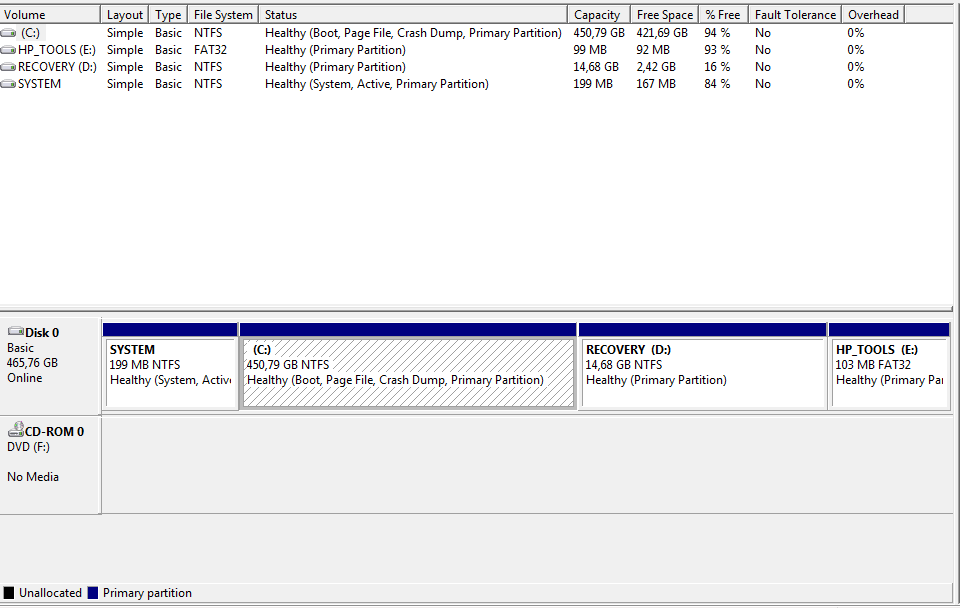Click the Status column header
The image size is (960, 608).
click(412, 15)
